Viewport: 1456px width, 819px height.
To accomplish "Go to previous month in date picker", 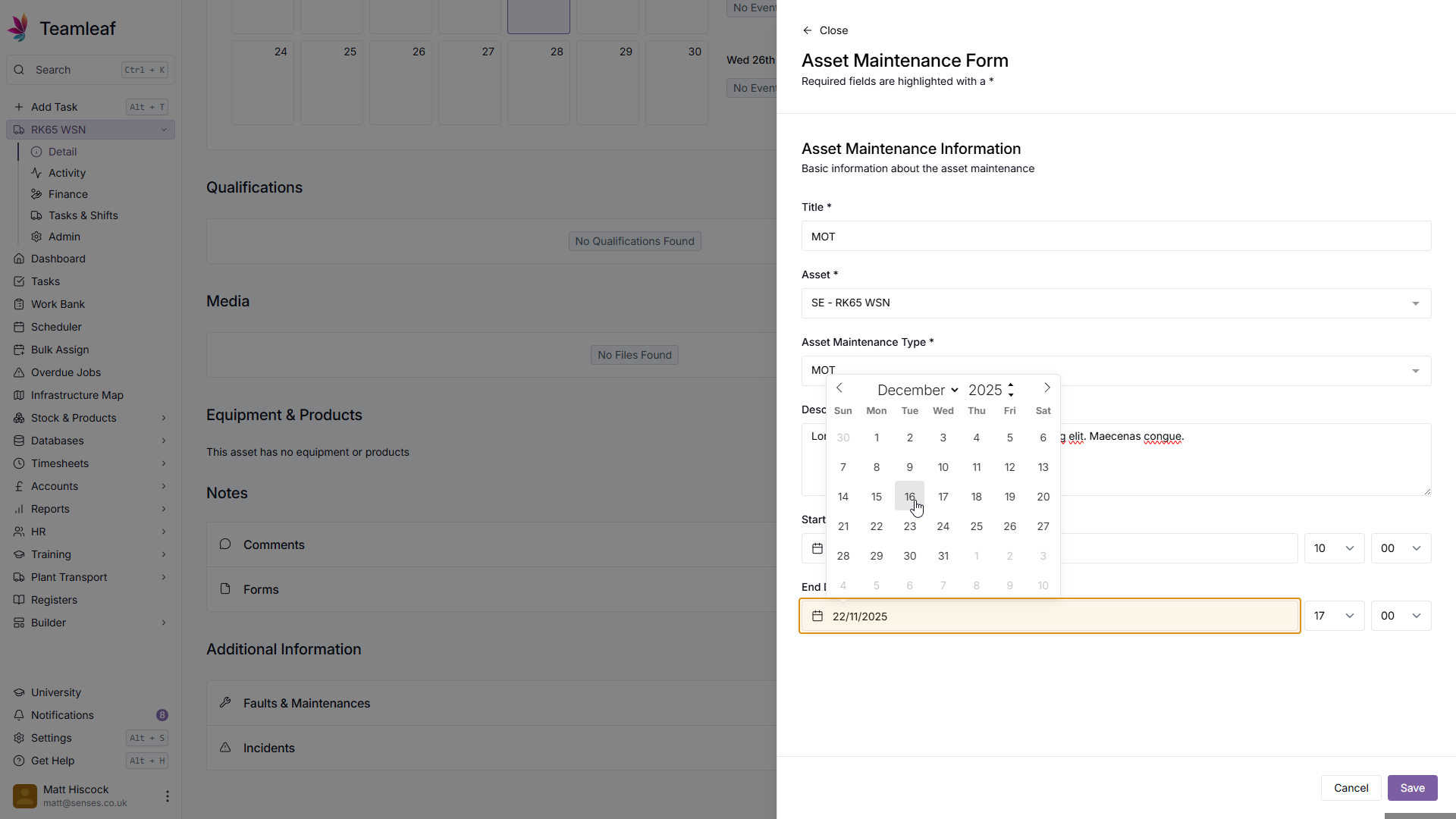I will (839, 388).
